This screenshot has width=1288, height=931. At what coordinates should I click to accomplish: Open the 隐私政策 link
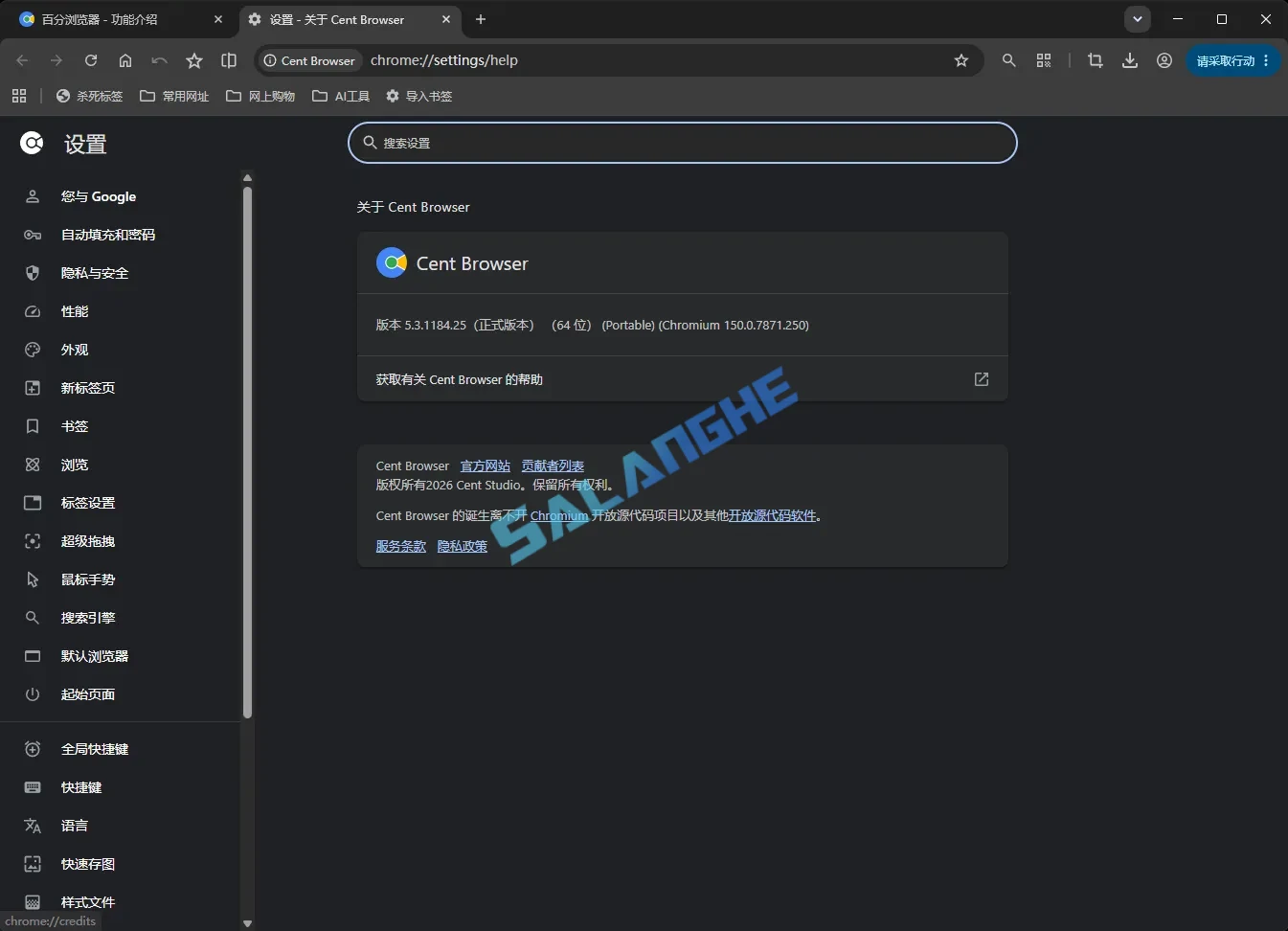tap(463, 546)
